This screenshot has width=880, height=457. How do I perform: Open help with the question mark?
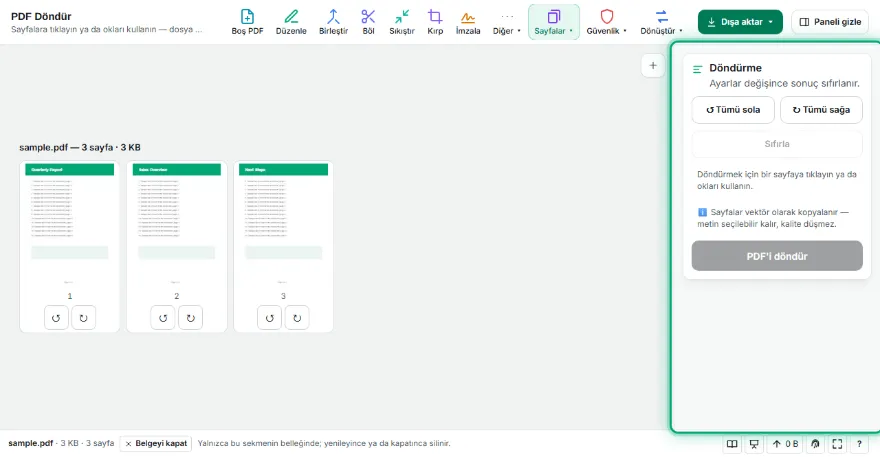859,444
